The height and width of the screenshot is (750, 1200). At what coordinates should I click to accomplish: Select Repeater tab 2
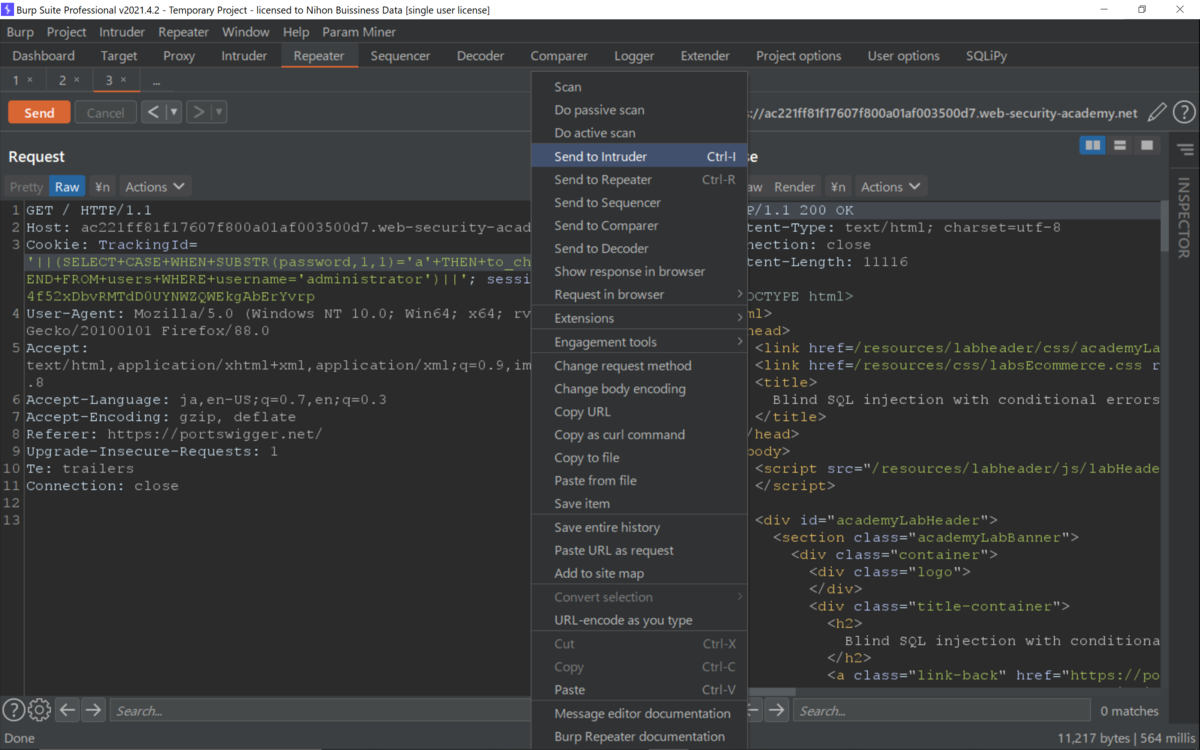click(x=62, y=80)
